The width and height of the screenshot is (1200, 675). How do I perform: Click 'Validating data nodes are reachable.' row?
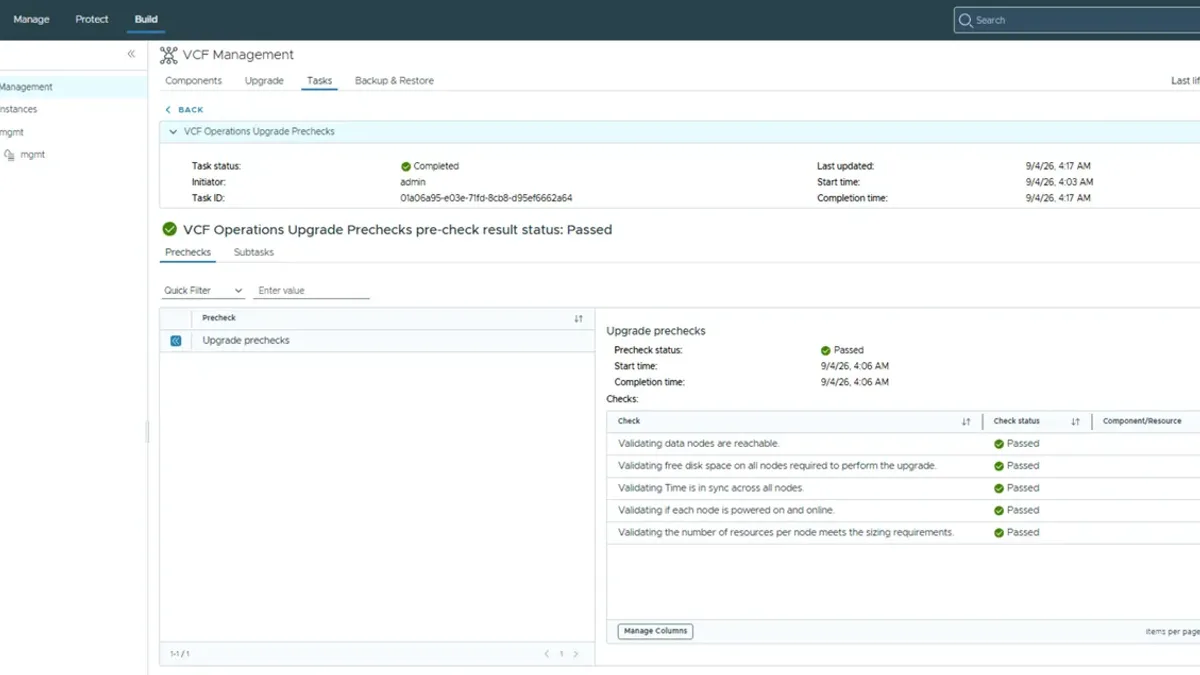903,444
